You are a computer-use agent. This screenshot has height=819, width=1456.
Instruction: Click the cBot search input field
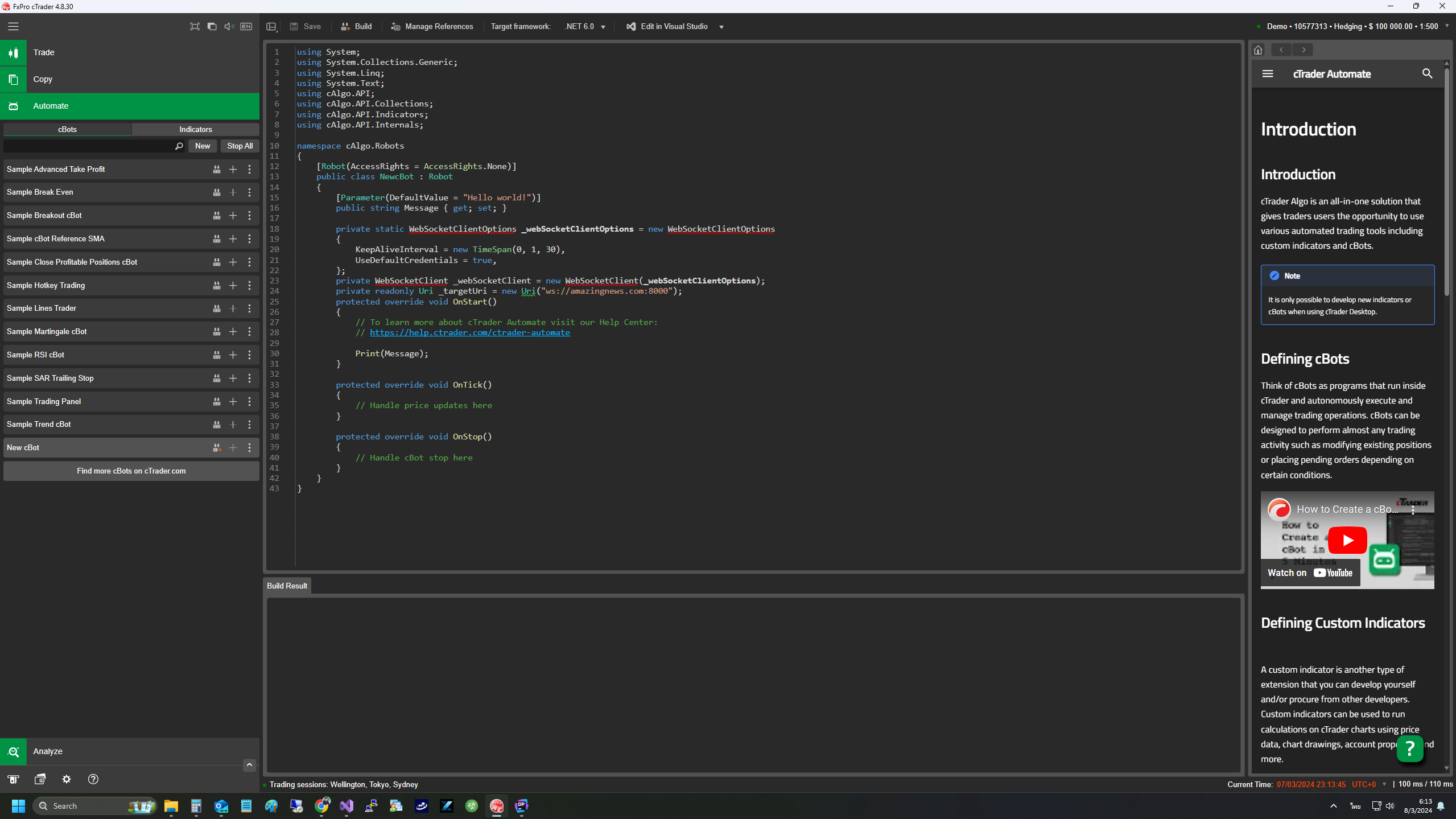[94, 146]
